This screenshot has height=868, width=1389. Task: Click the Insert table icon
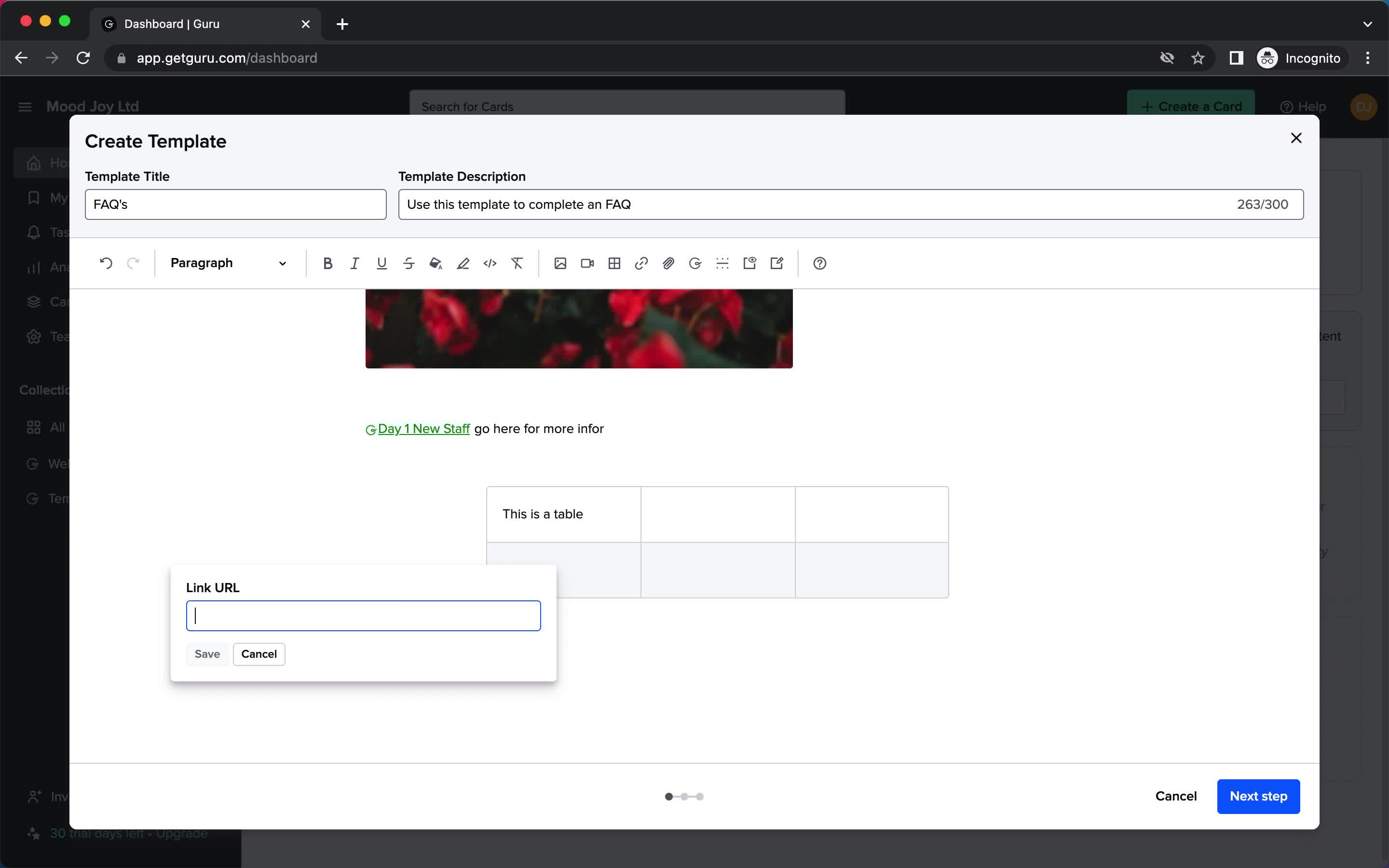(614, 263)
